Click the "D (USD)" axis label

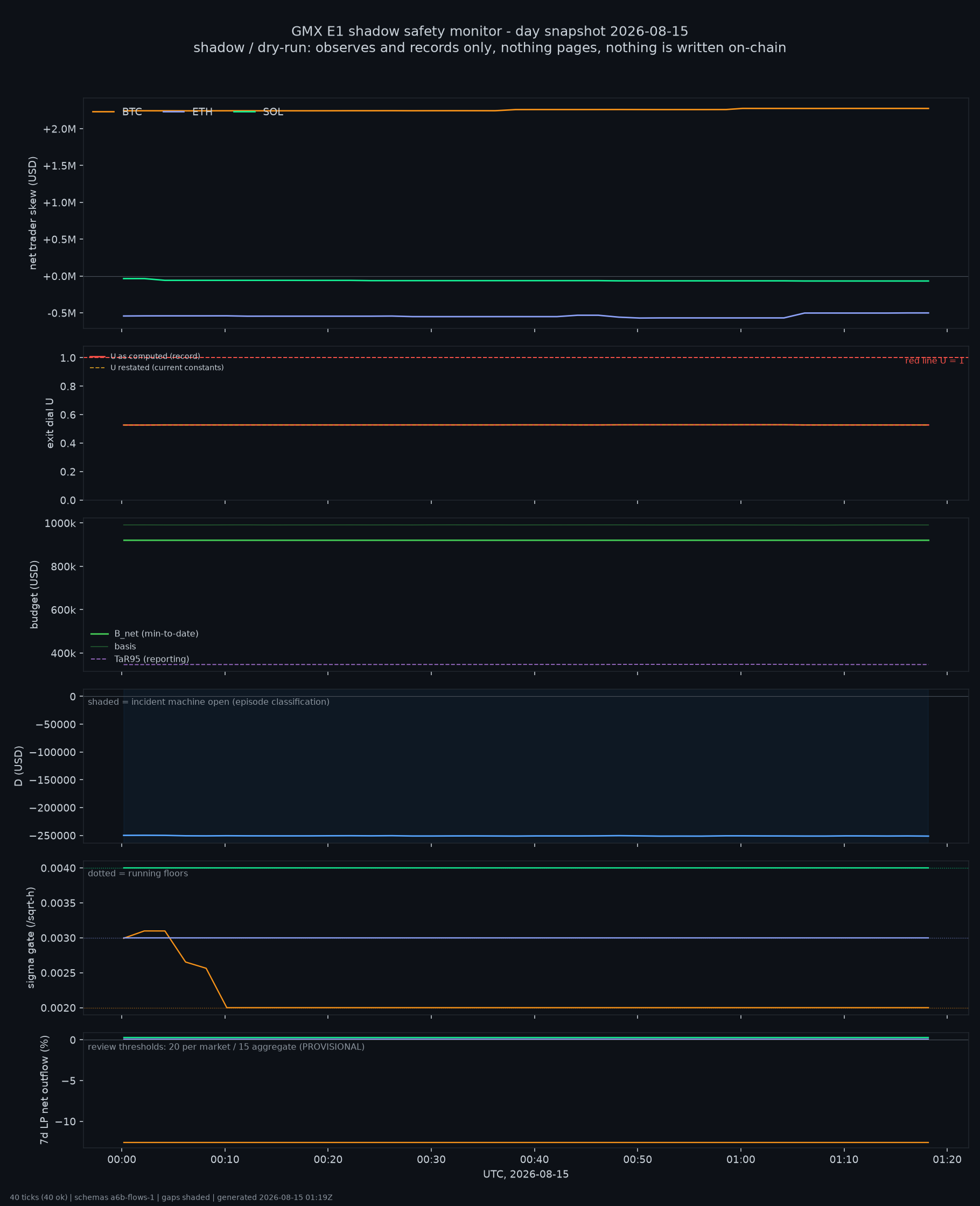19,766
